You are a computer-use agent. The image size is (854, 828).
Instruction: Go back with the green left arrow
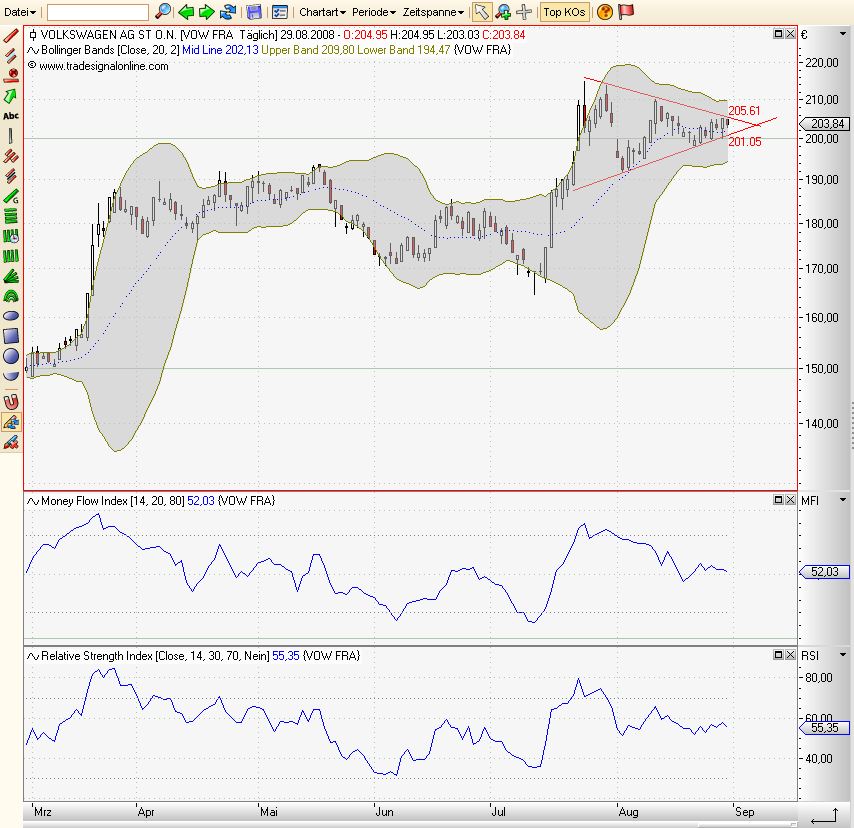[x=186, y=11]
